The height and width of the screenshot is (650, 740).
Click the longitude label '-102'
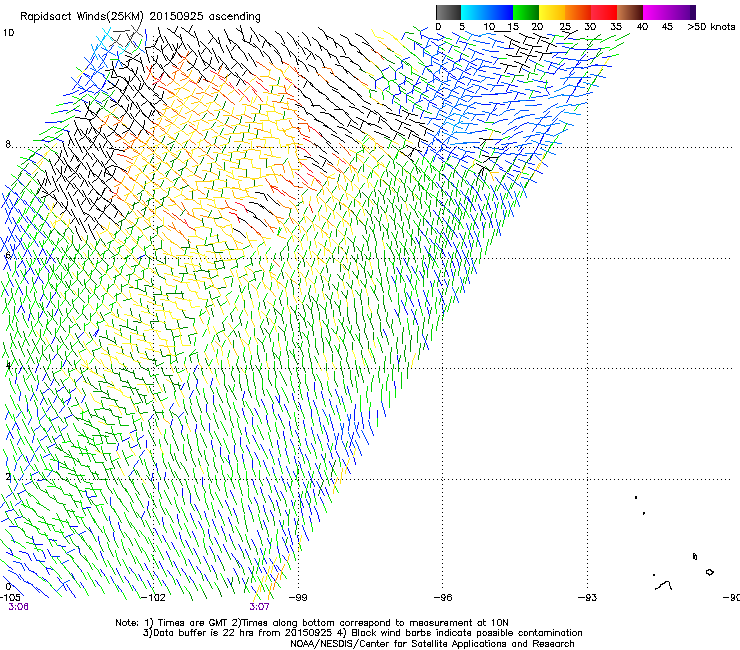(153, 597)
